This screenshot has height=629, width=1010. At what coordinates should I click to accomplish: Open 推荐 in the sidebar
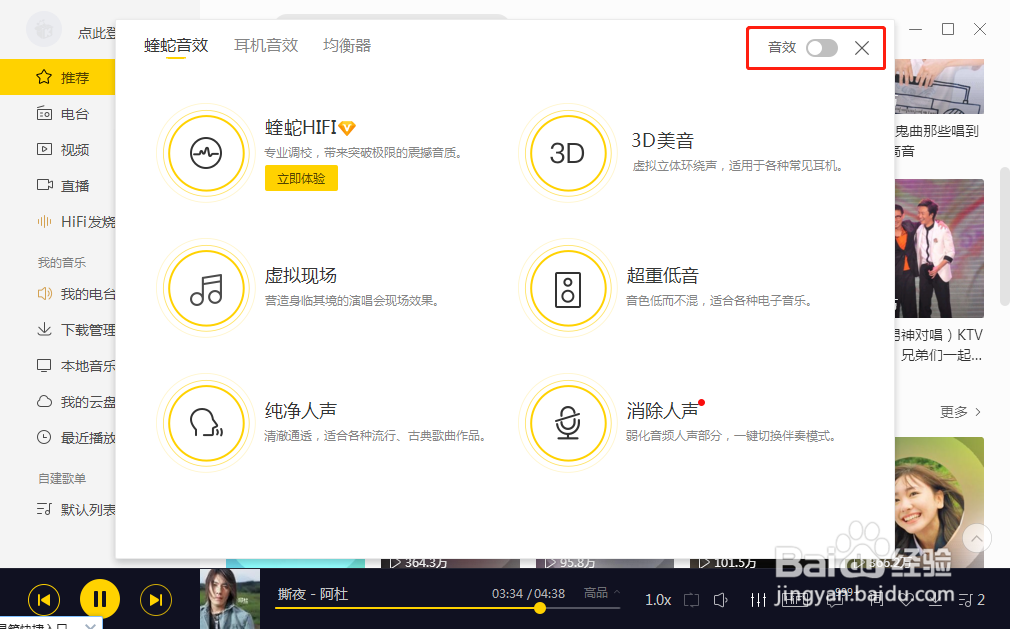[58, 77]
